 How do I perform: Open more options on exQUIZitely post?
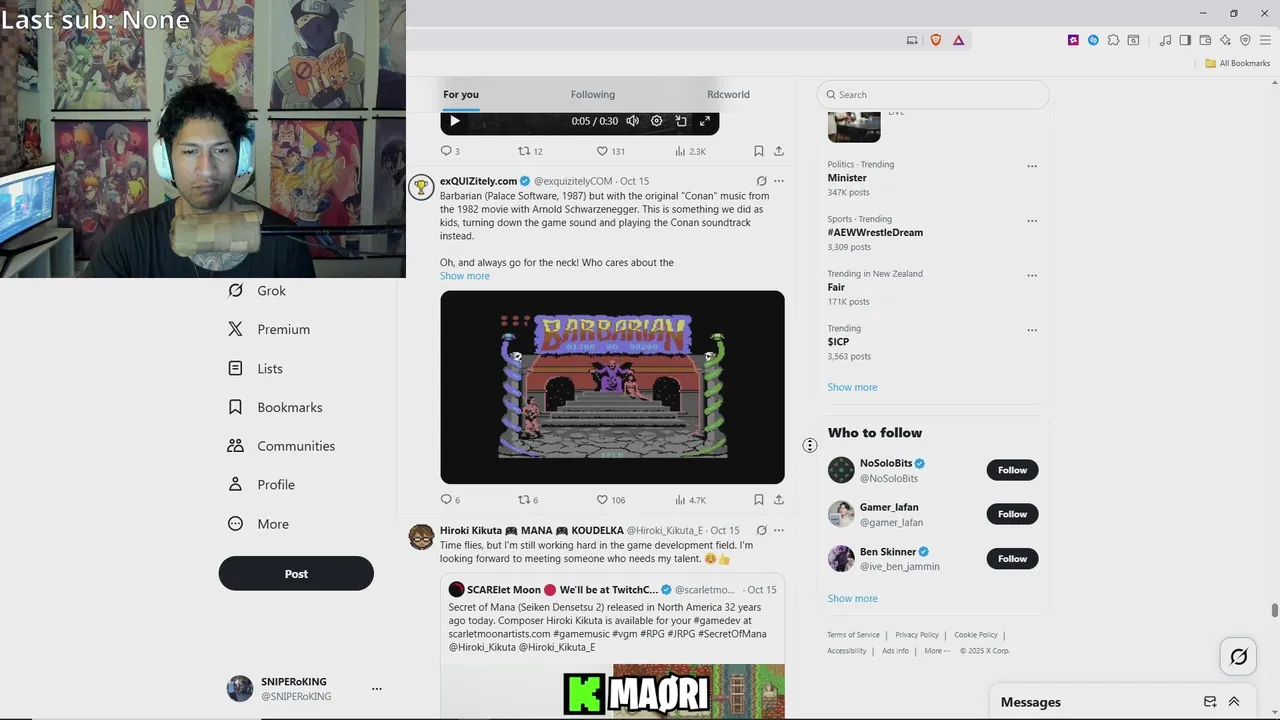[778, 181]
